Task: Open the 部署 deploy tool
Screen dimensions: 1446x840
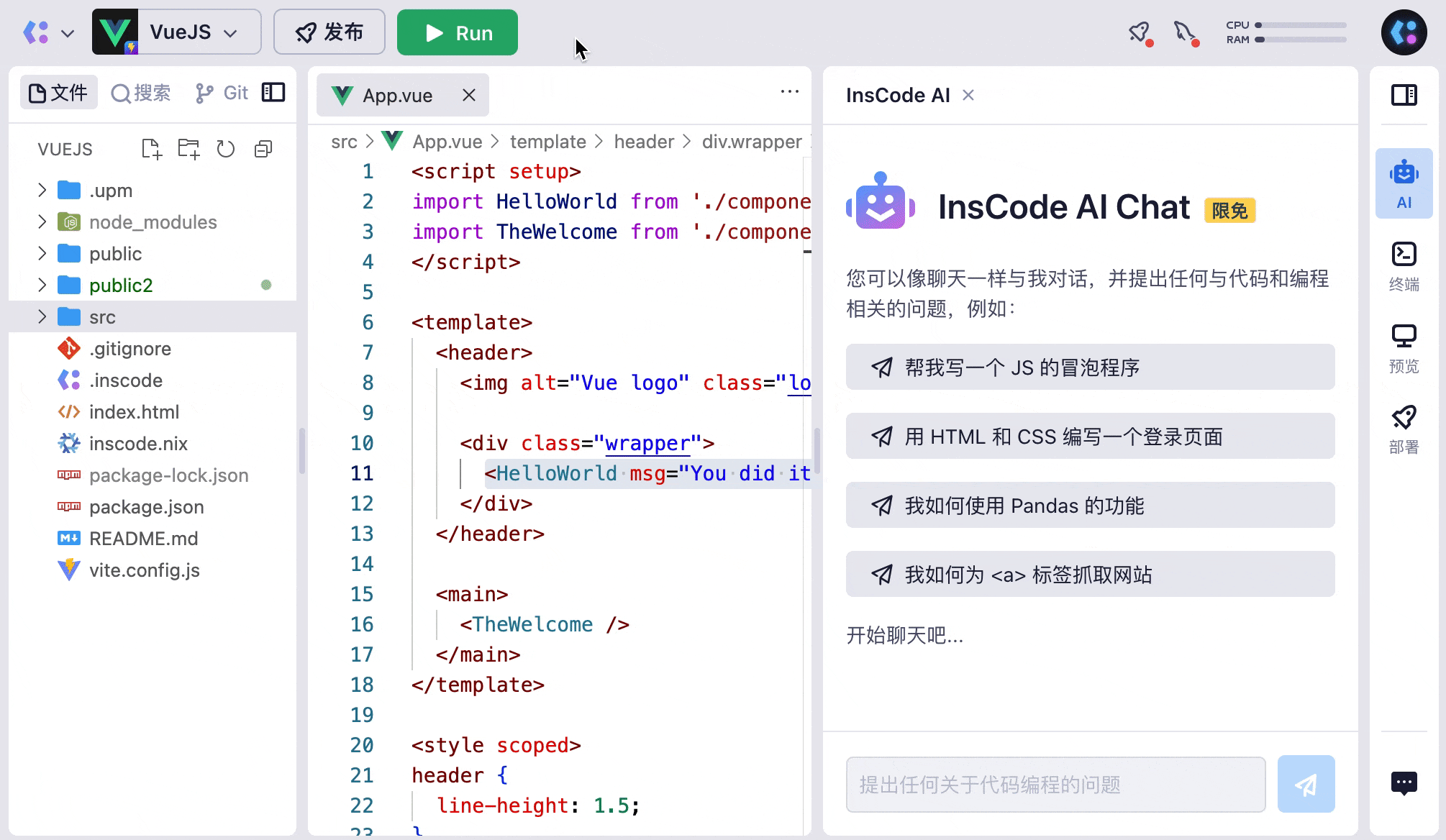Action: [1404, 430]
